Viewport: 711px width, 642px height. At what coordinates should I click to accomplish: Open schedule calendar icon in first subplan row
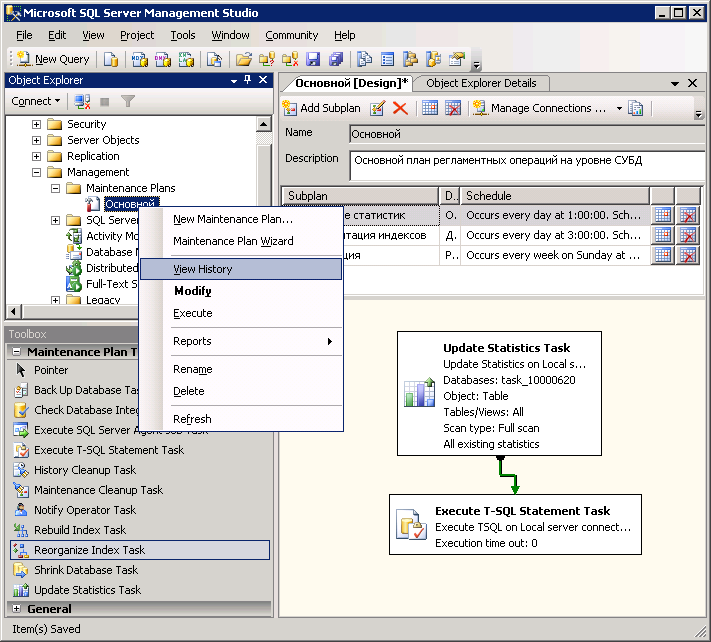pos(662,215)
